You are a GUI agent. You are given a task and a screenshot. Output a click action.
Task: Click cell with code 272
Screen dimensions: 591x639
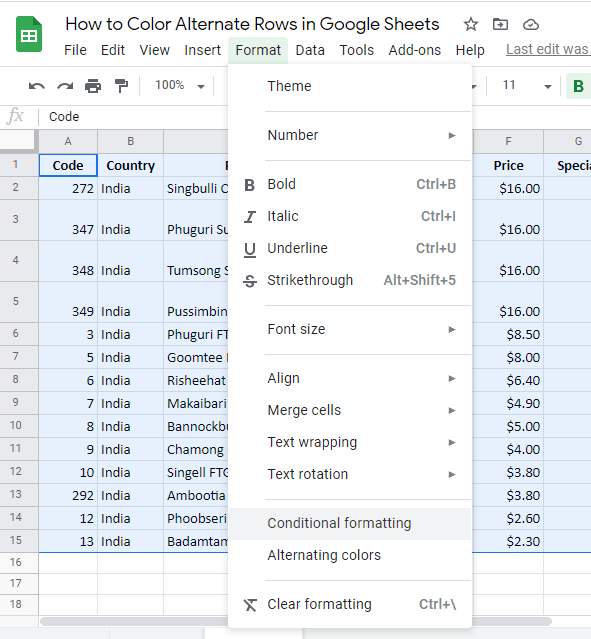click(x=68, y=188)
